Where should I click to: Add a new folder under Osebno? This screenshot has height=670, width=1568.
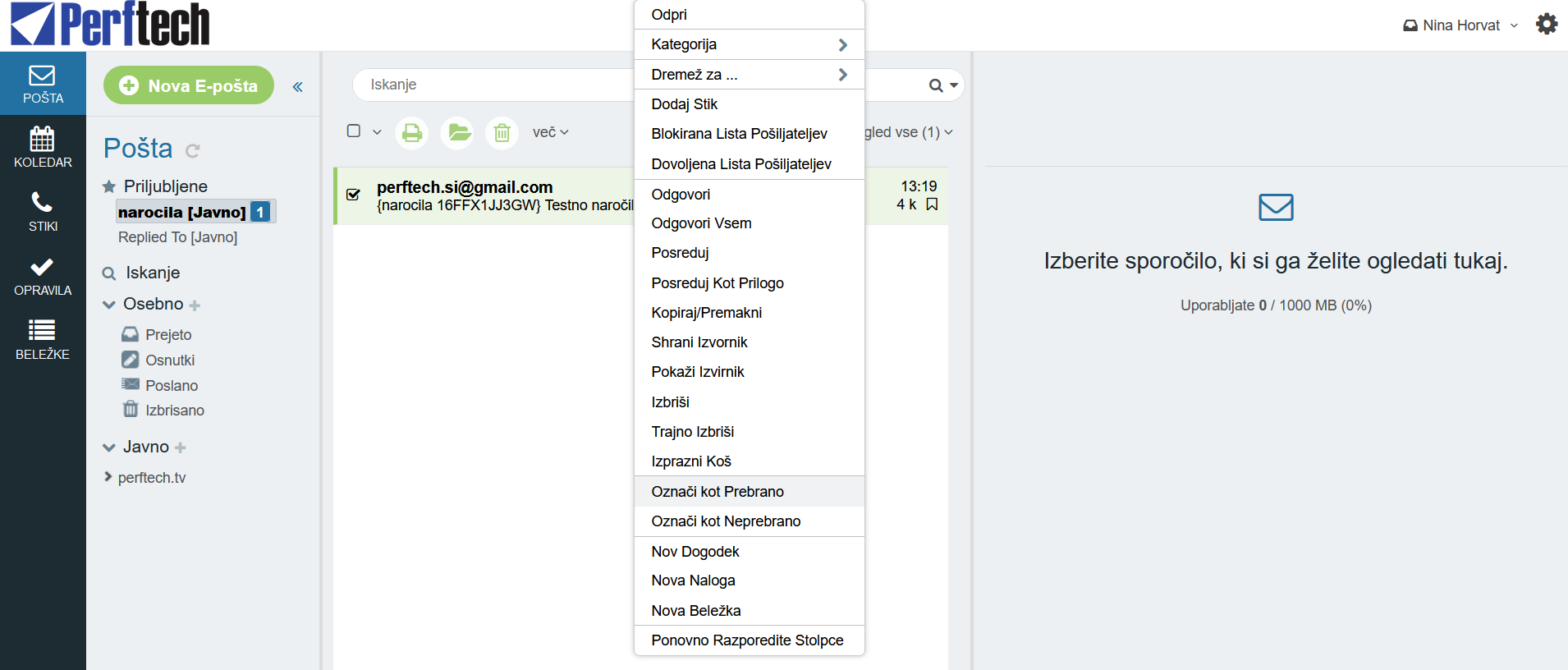click(195, 305)
